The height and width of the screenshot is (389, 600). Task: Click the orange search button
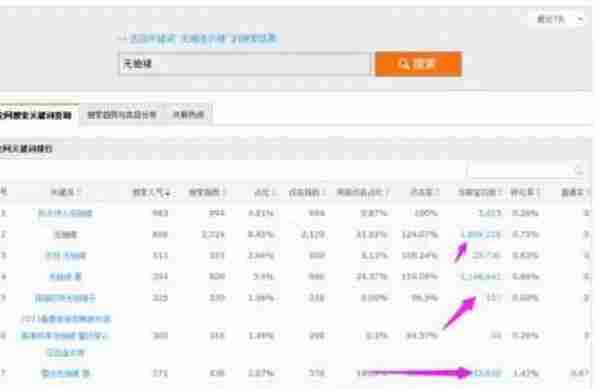pos(418,64)
